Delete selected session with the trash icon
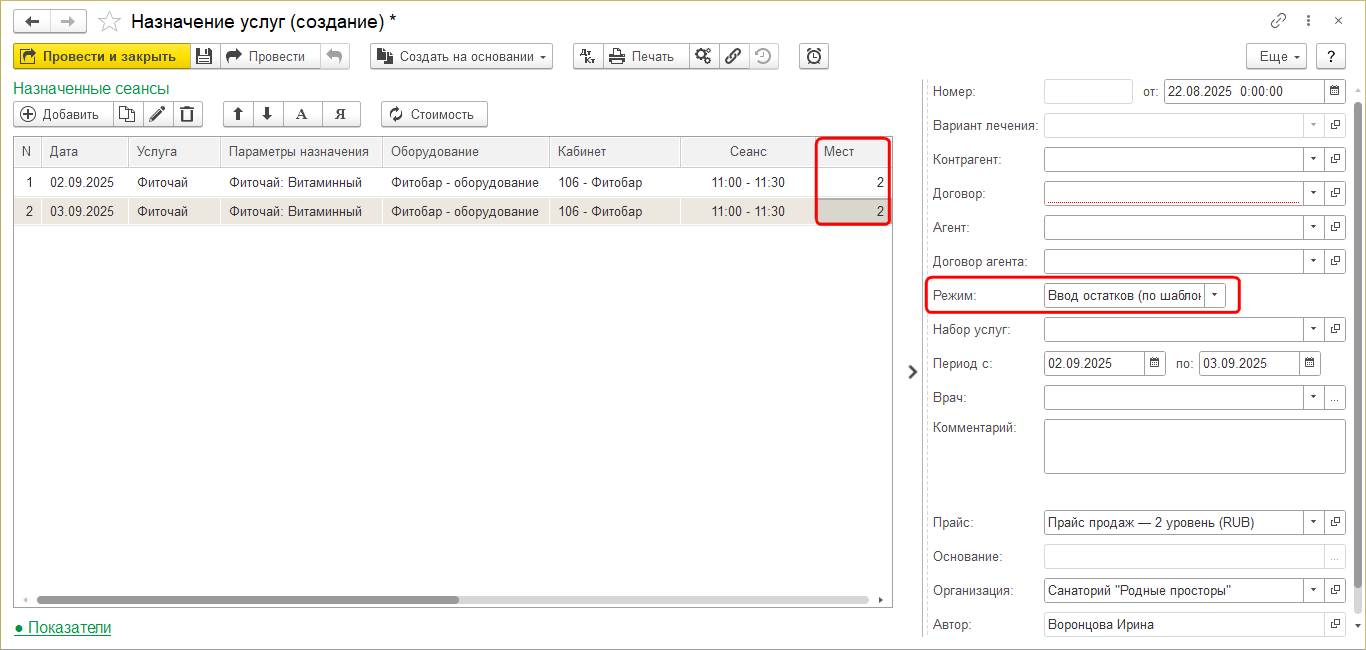Screen dimensions: 1366x650 coord(187,114)
